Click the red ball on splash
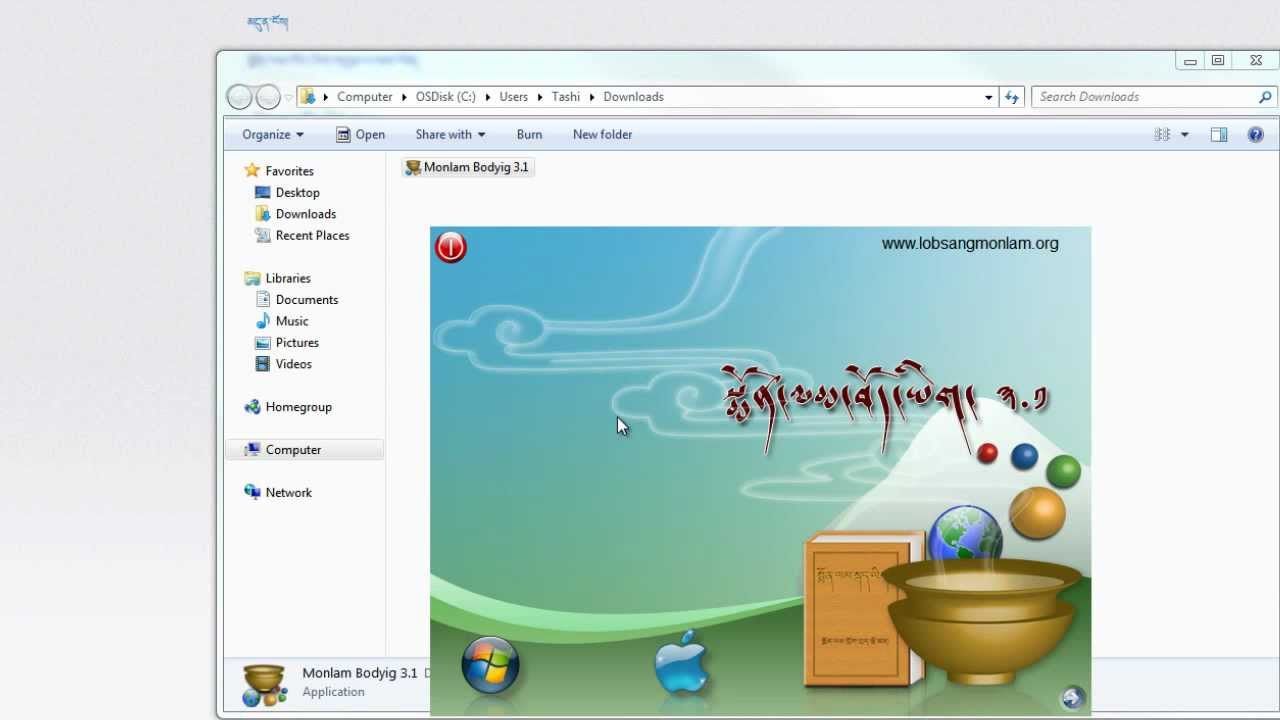The height and width of the screenshot is (720, 1280). point(988,453)
